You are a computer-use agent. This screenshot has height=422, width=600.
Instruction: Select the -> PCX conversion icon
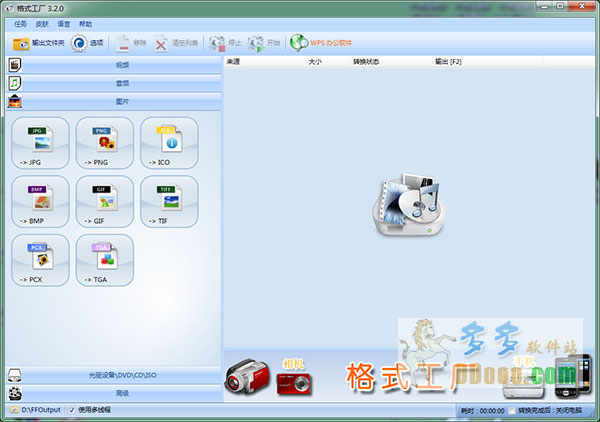click(41, 259)
